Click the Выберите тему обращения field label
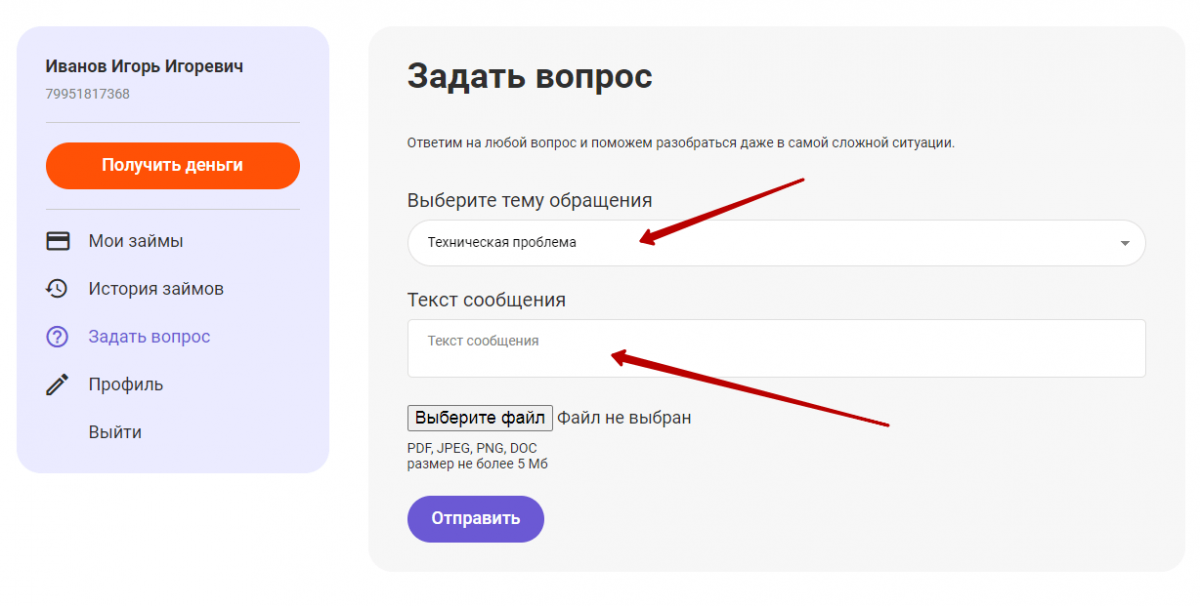Viewport: 1200px width, 606px height. point(530,200)
